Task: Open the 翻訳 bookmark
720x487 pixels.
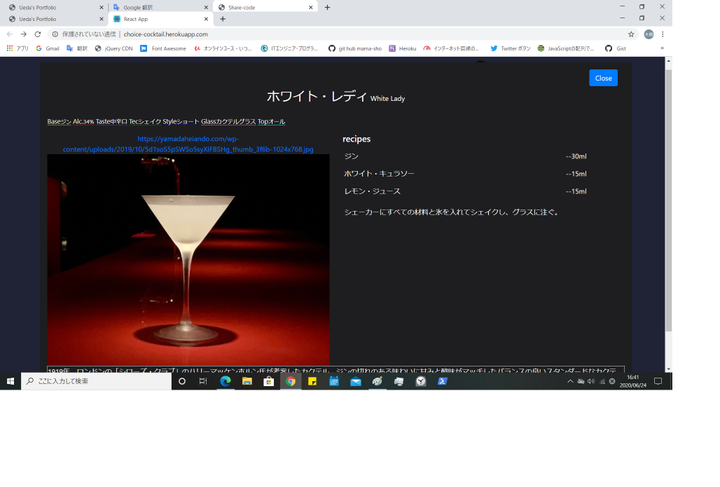Action: click(x=77, y=48)
